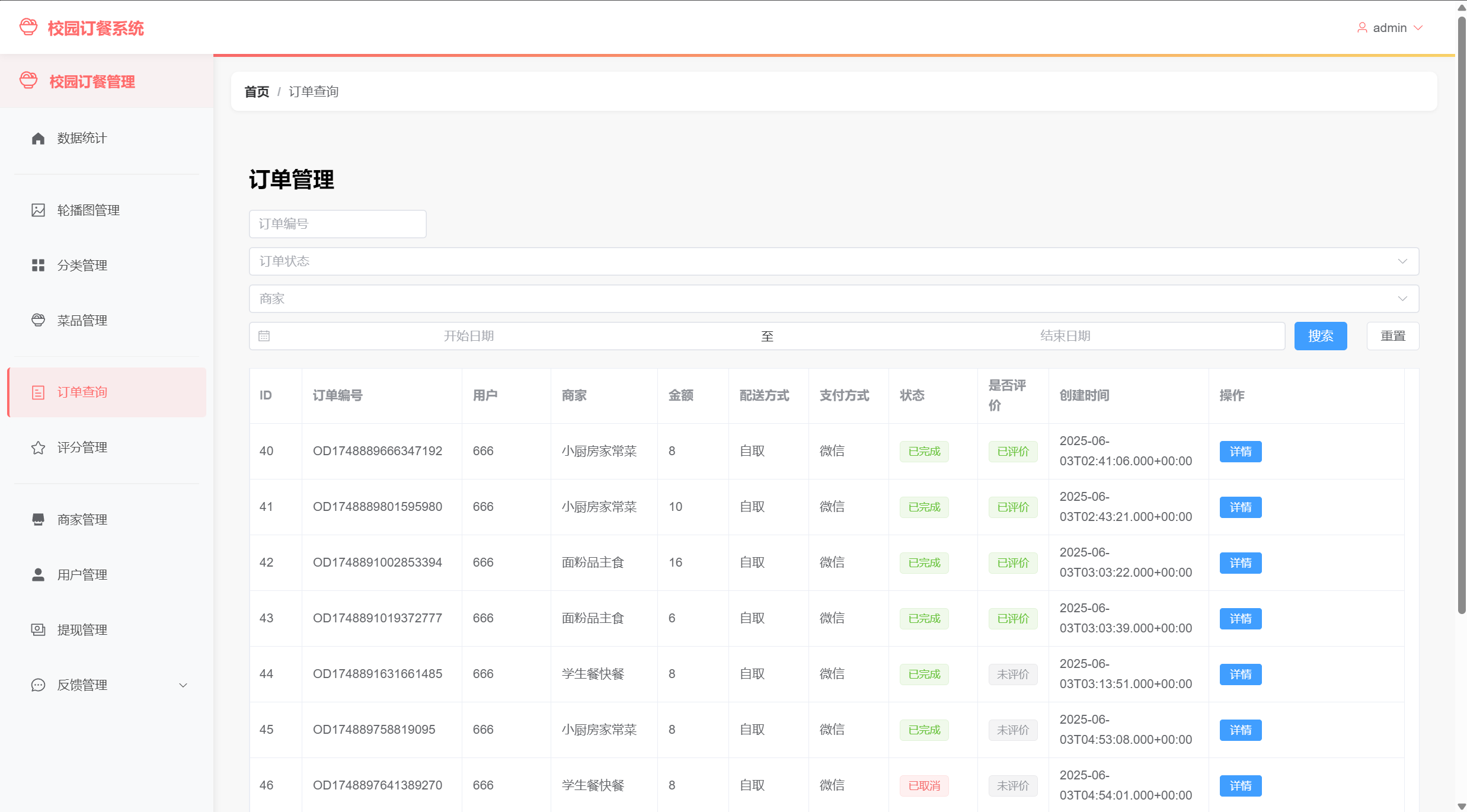Image resolution: width=1467 pixels, height=812 pixels.
Task: Click the home icon beside 数据统计
Action: pyautogui.click(x=38, y=138)
